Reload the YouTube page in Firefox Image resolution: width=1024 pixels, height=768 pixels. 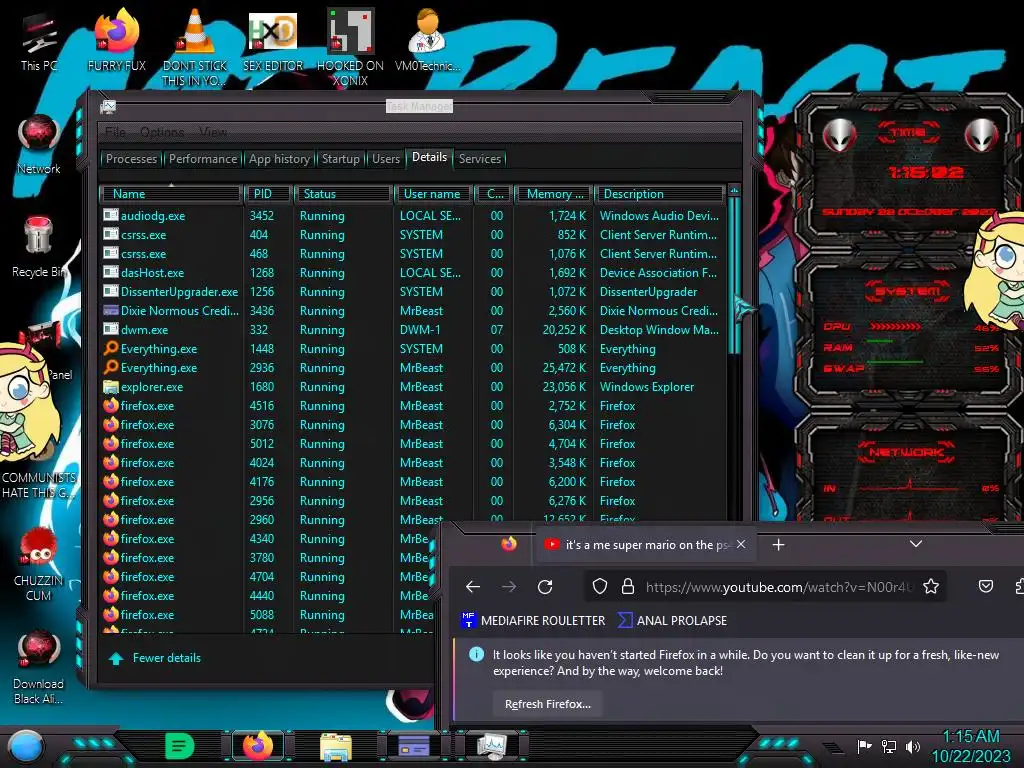[545, 586]
